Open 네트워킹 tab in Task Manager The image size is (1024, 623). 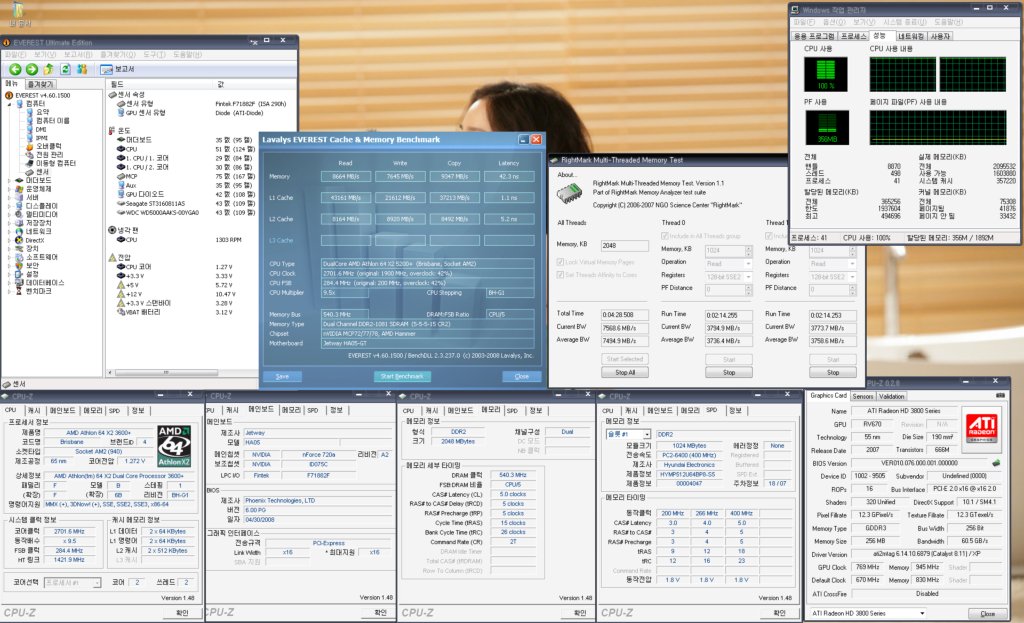point(910,36)
